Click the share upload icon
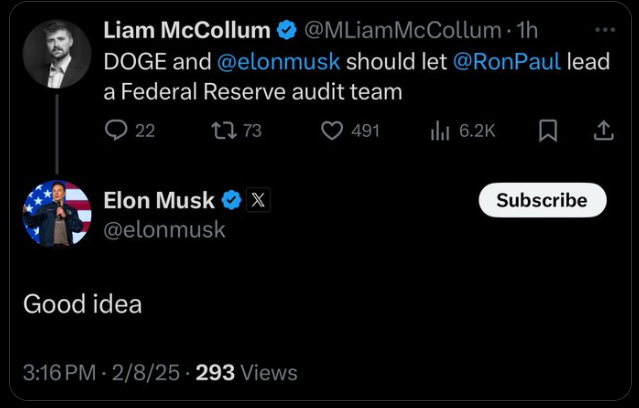Viewport: 639px width, 408px height. (x=603, y=130)
